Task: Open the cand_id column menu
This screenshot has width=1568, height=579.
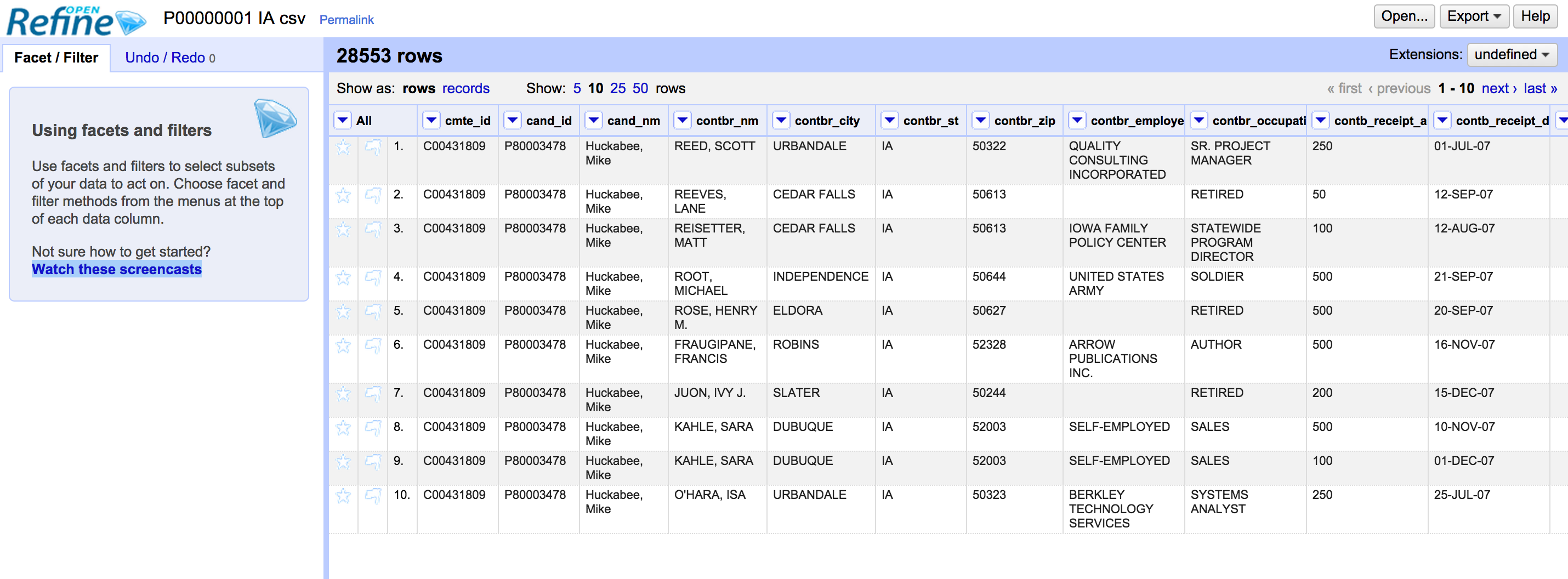Action: [x=513, y=121]
